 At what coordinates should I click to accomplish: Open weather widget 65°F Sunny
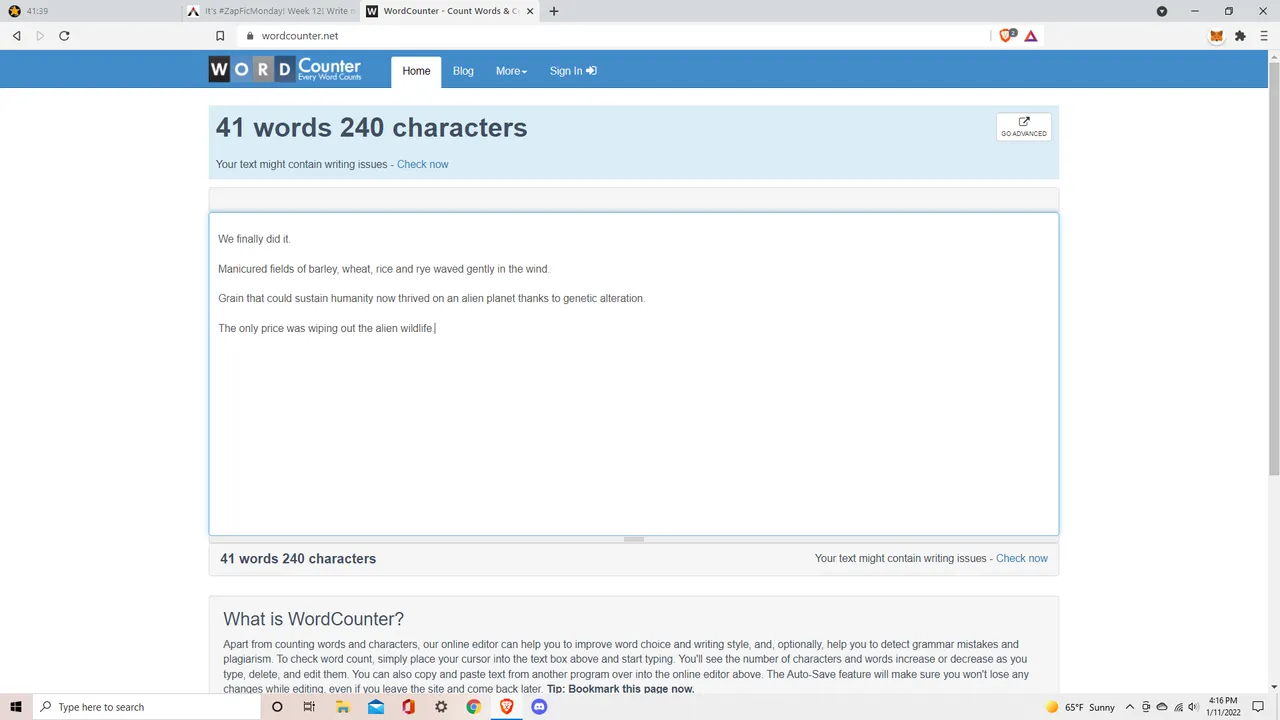tap(1080, 707)
